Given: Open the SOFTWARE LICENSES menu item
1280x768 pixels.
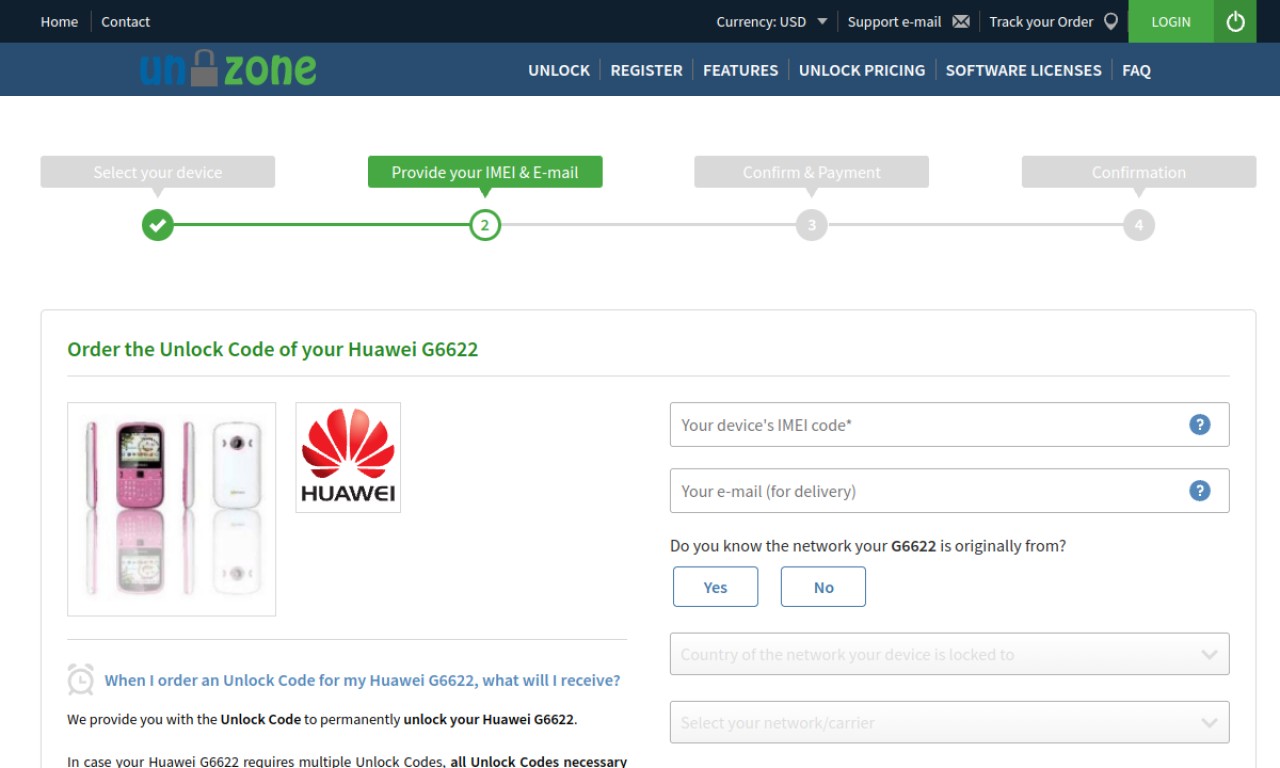Looking at the screenshot, I should point(1023,70).
